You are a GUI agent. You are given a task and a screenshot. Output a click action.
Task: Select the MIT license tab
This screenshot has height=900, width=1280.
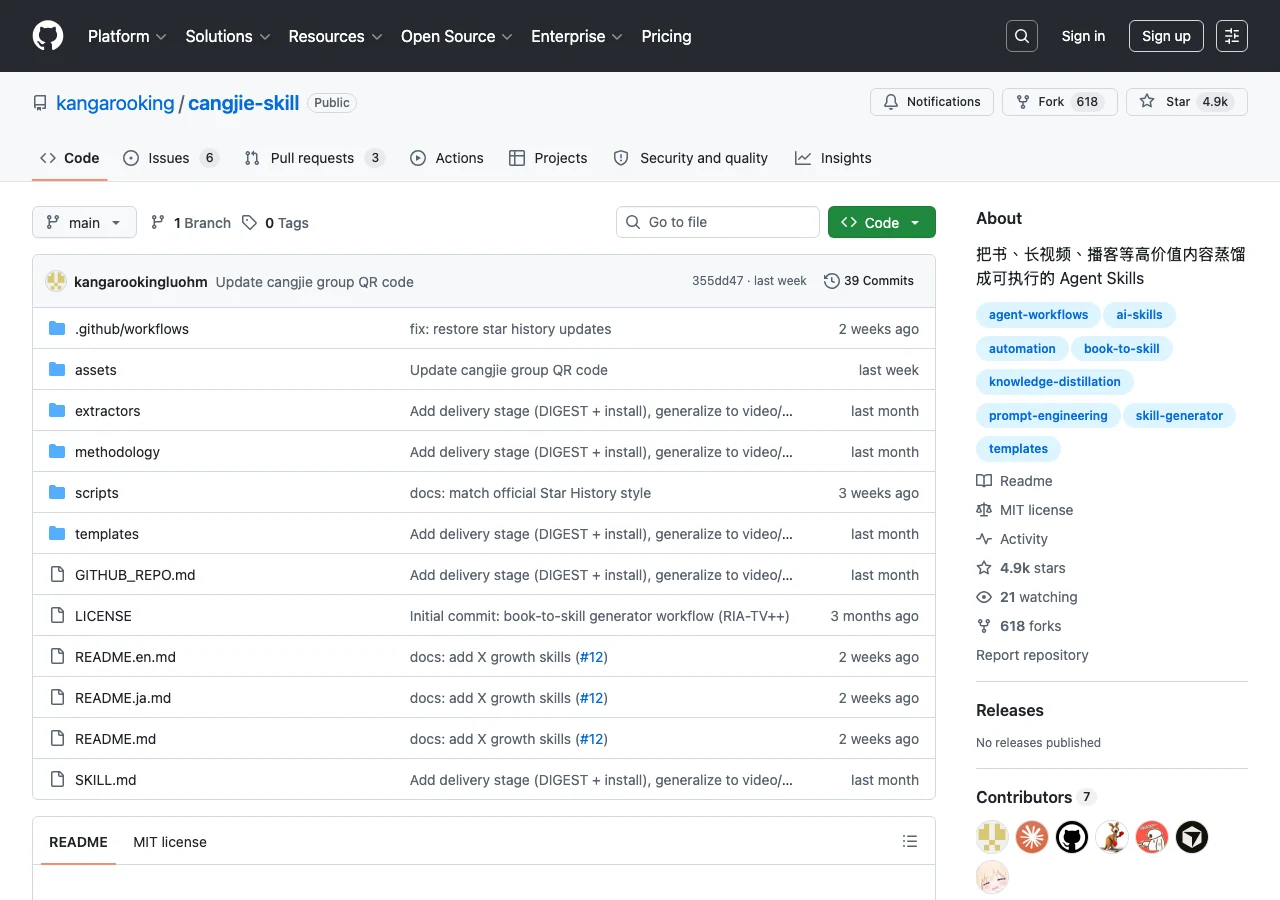(x=170, y=842)
